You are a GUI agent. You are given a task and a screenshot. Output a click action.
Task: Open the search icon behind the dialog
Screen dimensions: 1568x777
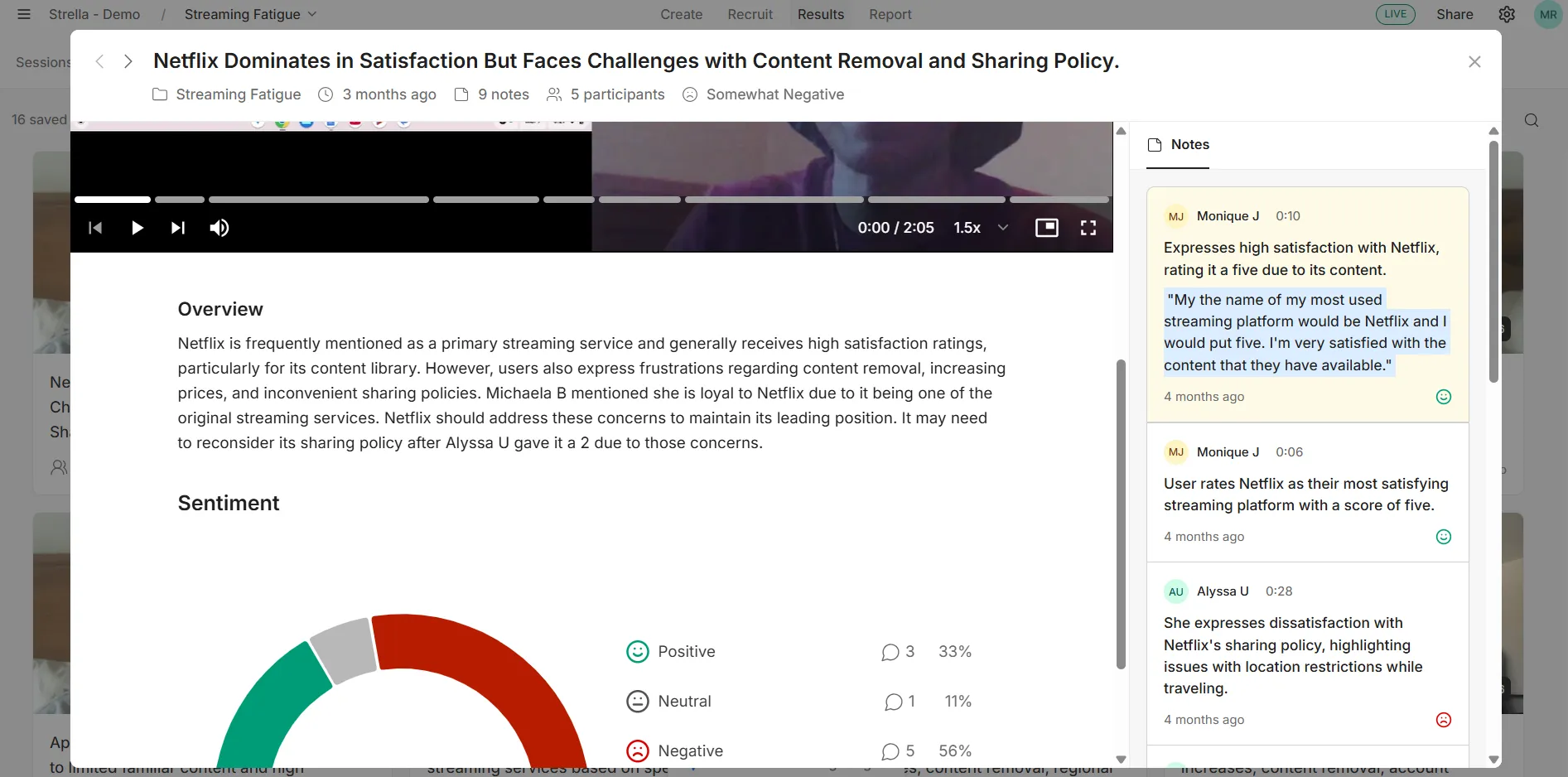(1532, 120)
